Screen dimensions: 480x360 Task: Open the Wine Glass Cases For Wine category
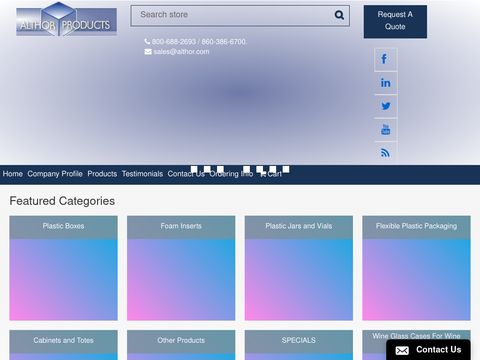click(416, 335)
